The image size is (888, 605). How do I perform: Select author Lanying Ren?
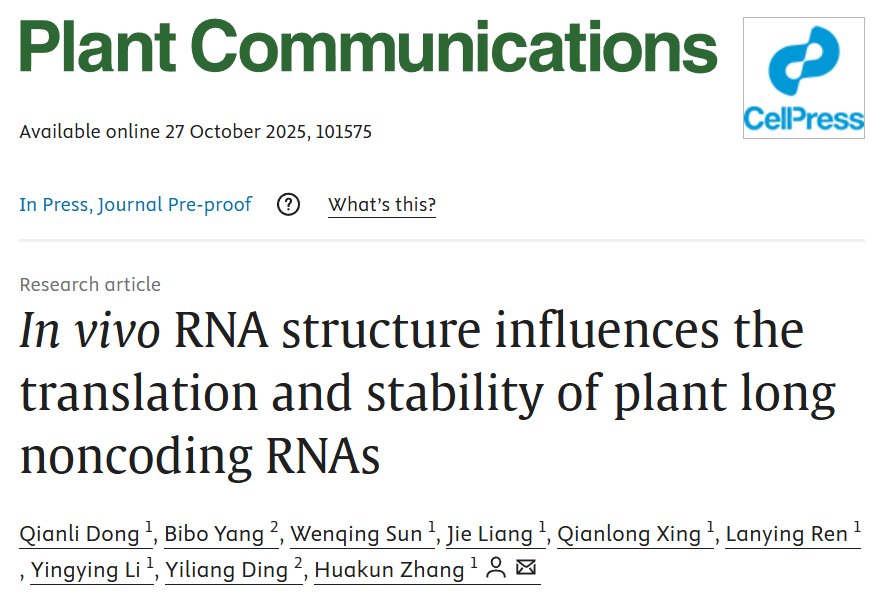[786, 534]
